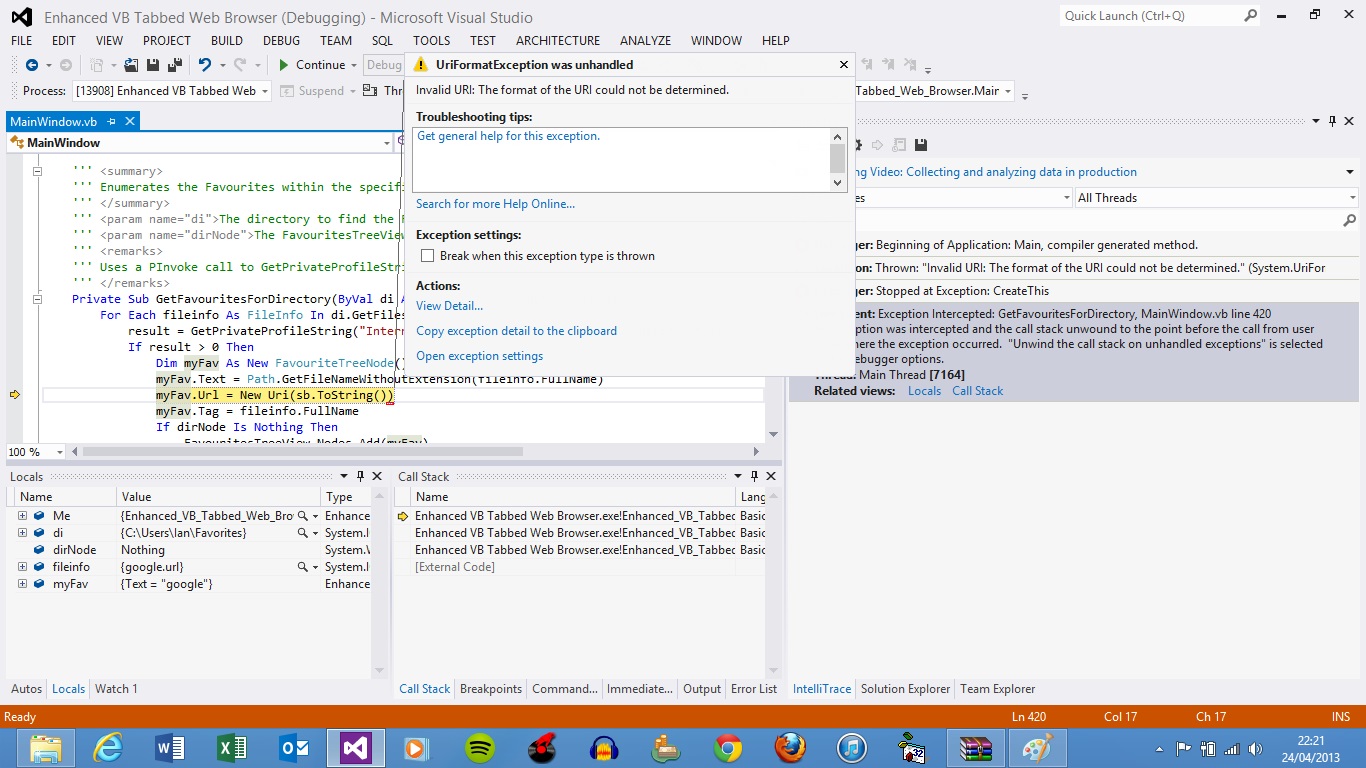Click the Call Stack panel pin icon
The width and height of the screenshot is (1366, 768).
pyautogui.click(x=754, y=477)
